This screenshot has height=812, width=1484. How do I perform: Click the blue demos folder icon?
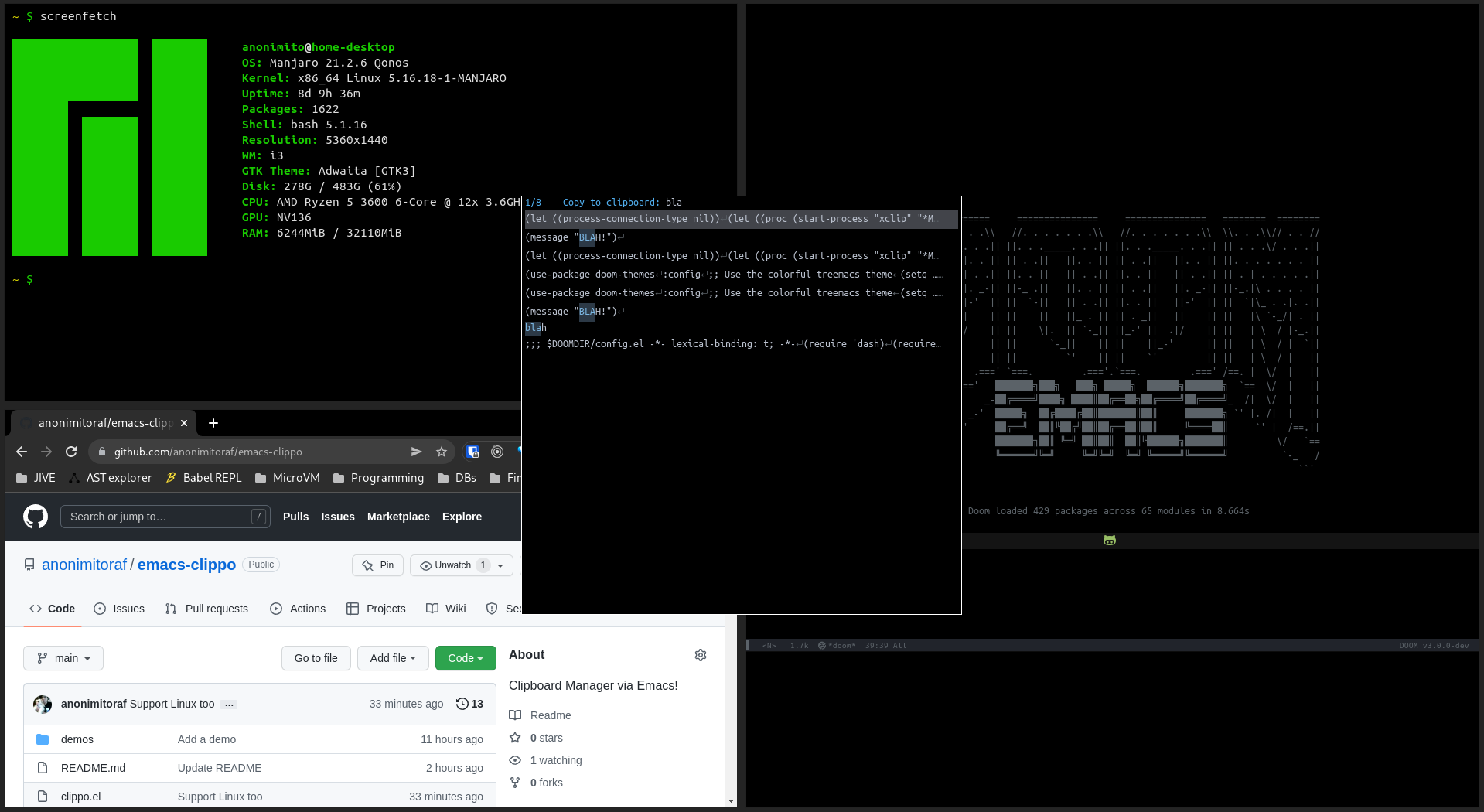43,739
